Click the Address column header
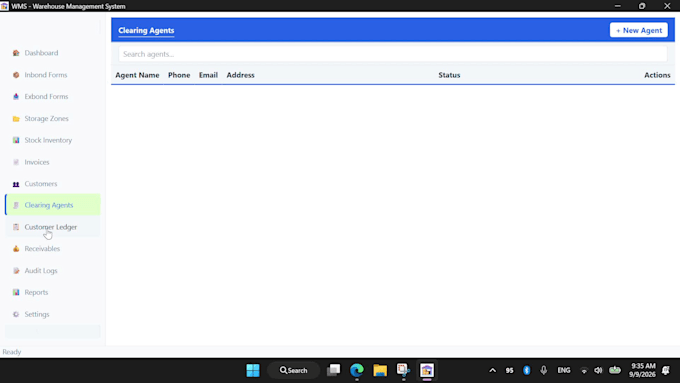The image size is (680, 383). point(240,75)
